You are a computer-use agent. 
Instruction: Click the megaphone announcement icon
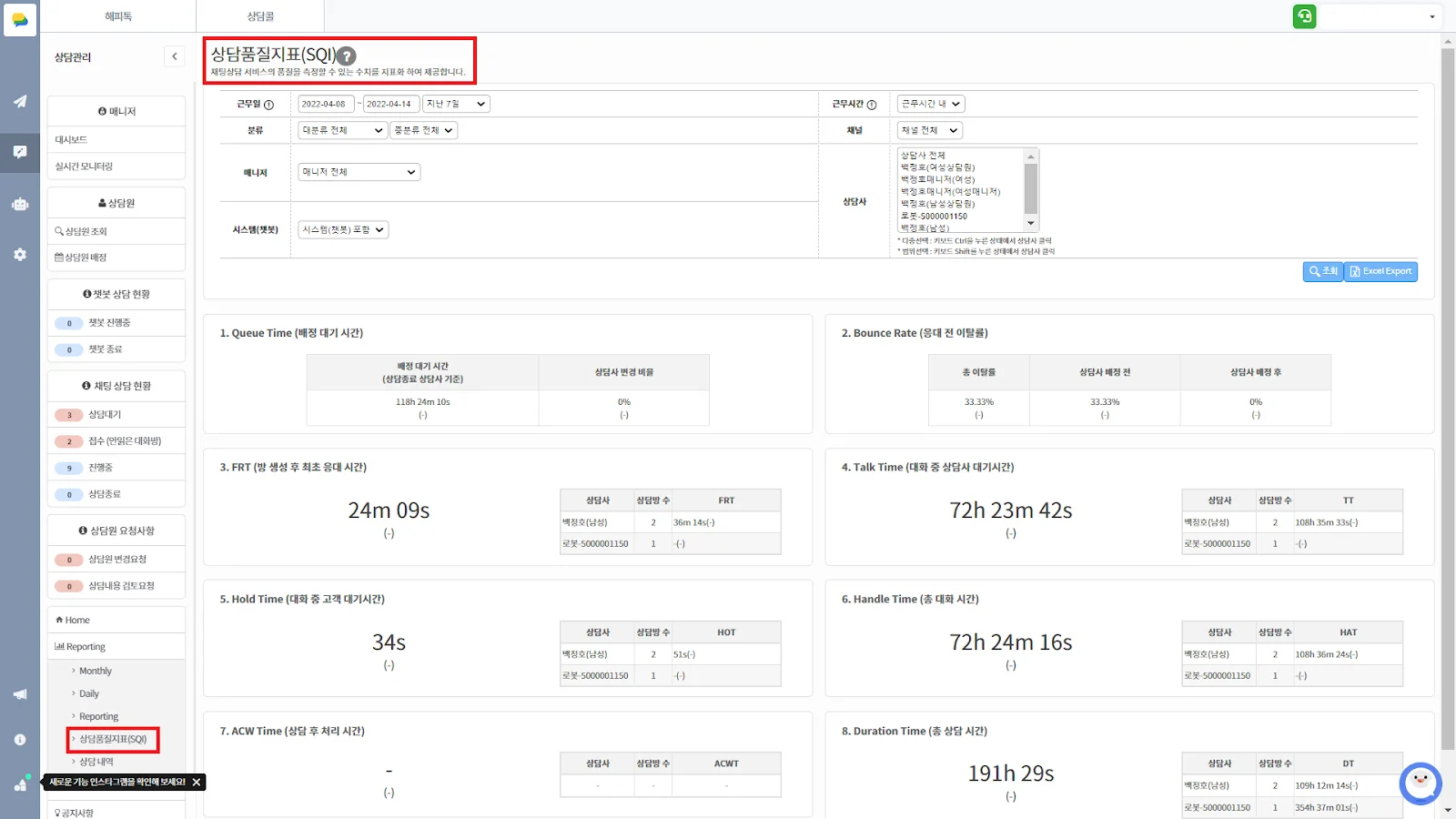click(20, 694)
